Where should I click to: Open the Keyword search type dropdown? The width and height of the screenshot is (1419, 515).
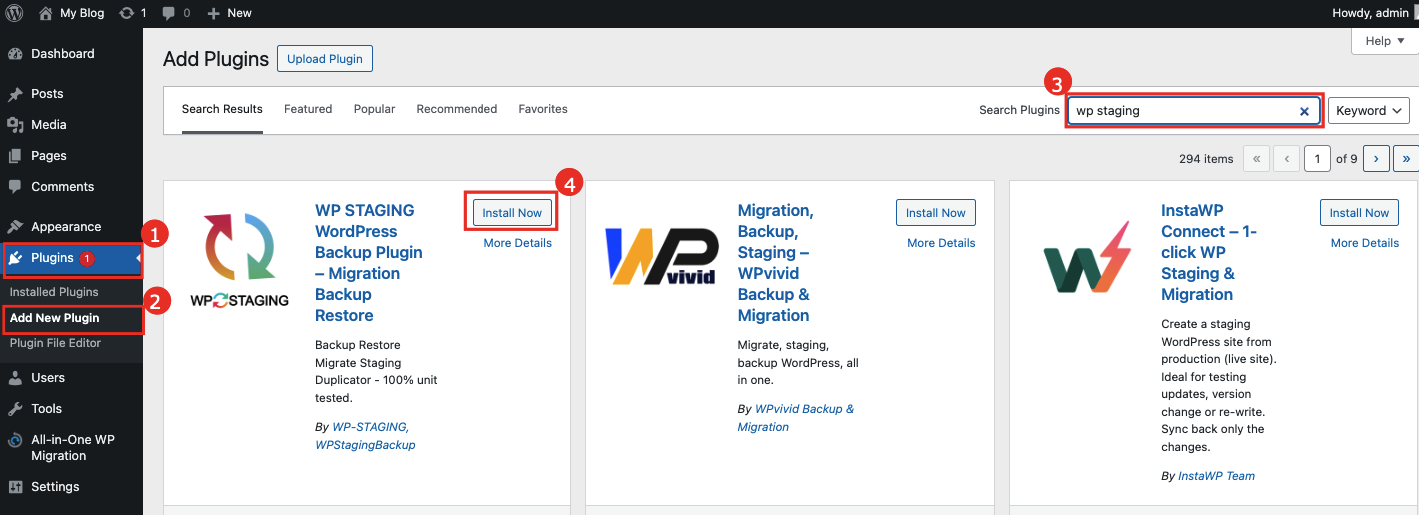click(x=1369, y=111)
